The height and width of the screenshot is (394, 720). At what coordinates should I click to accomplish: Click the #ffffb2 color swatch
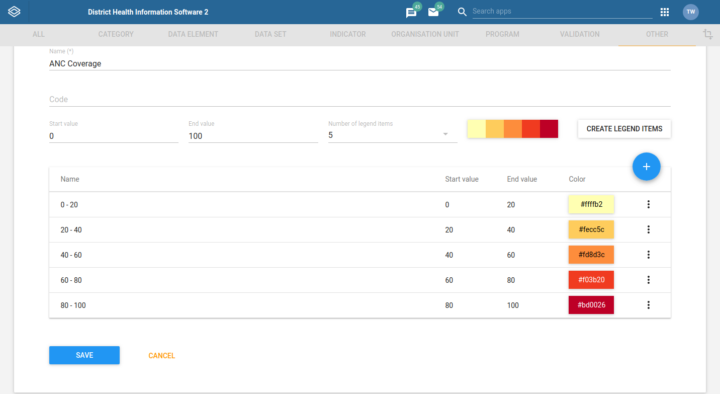591,204
